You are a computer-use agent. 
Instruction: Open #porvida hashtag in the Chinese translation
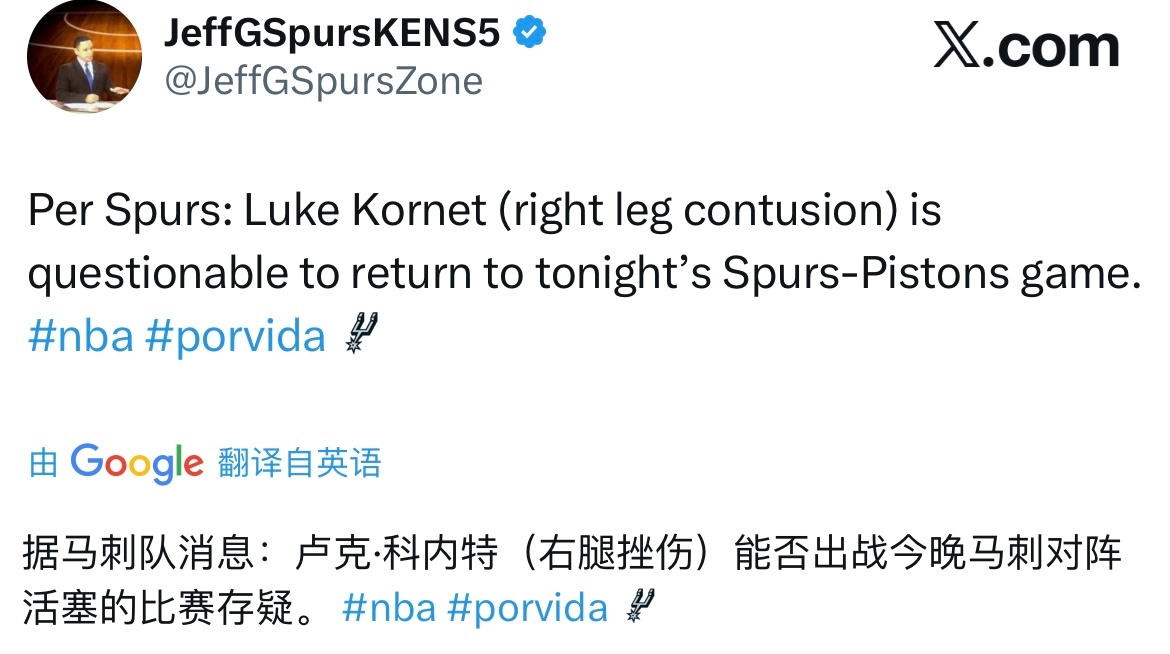[x=528, y=607]
